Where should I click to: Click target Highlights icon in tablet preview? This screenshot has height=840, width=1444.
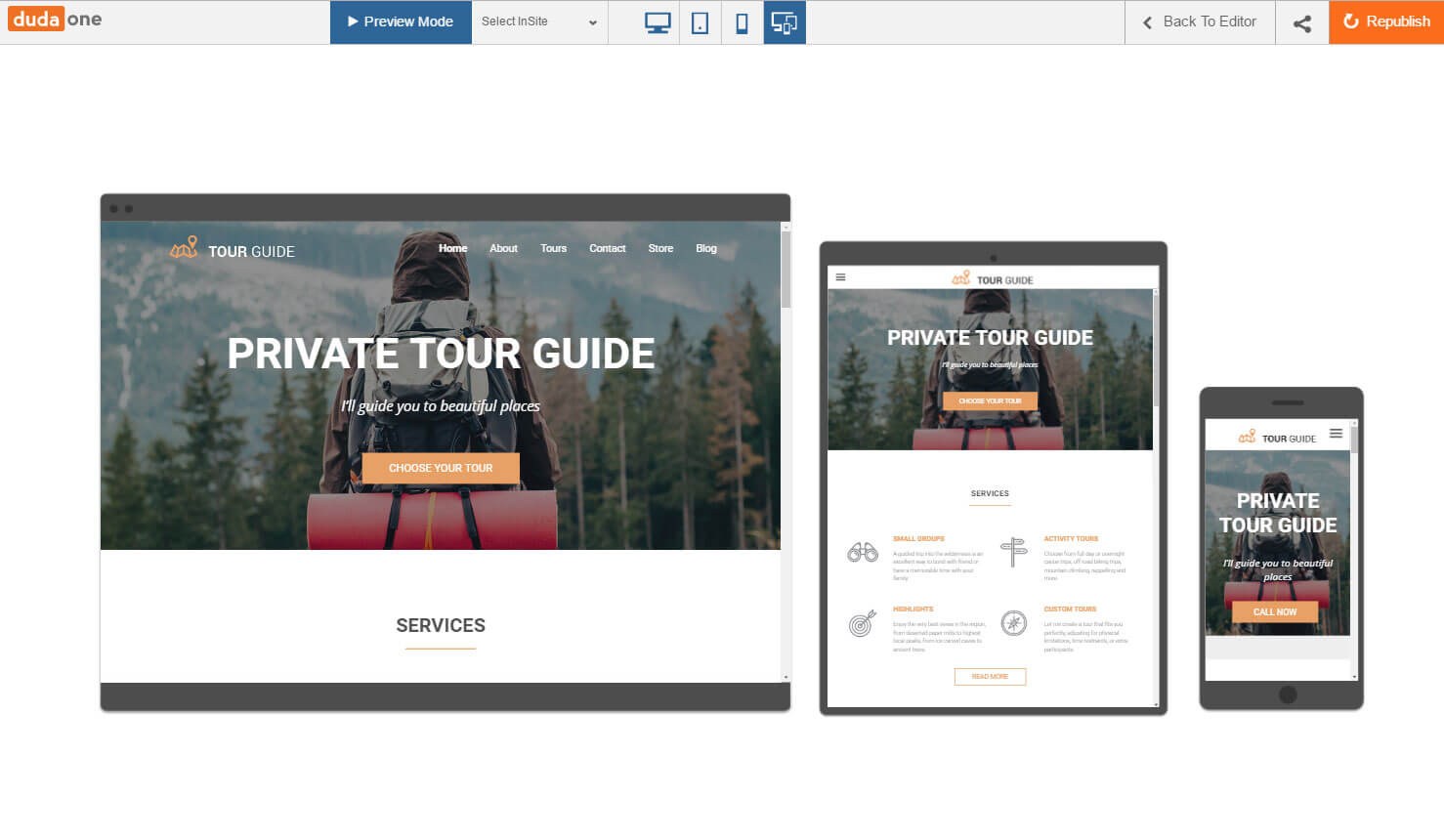coord(862,623)
